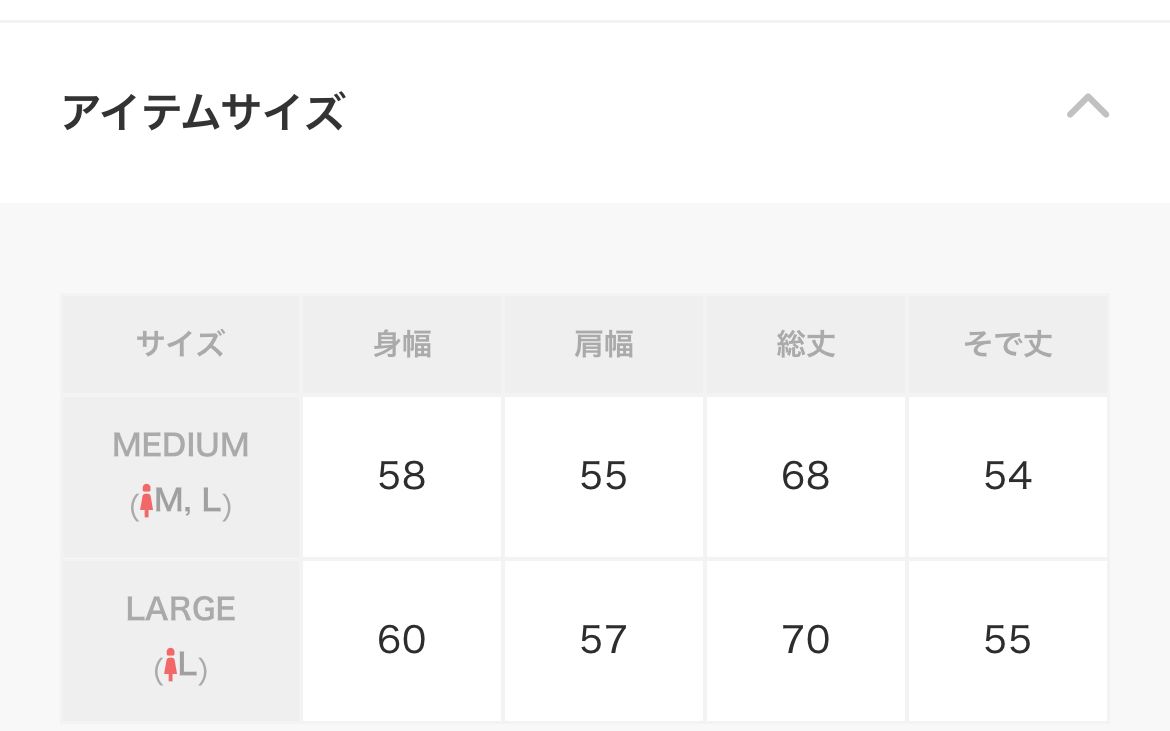The height and width of the screenshot is (731, 1170).
Task: Click LARGE 身幅 value 60
Action: (x=402, y=640)
